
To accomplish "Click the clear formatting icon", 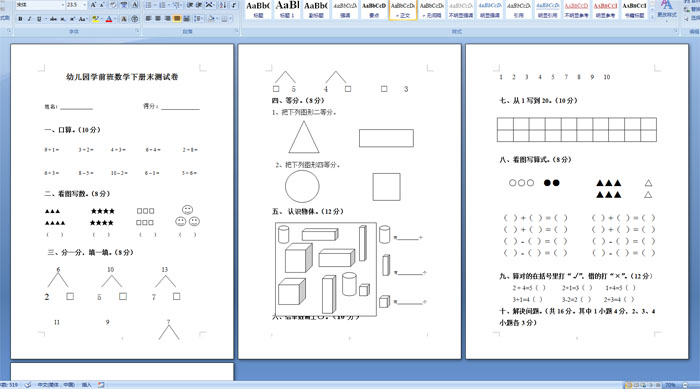I will (x=113, y=5).
